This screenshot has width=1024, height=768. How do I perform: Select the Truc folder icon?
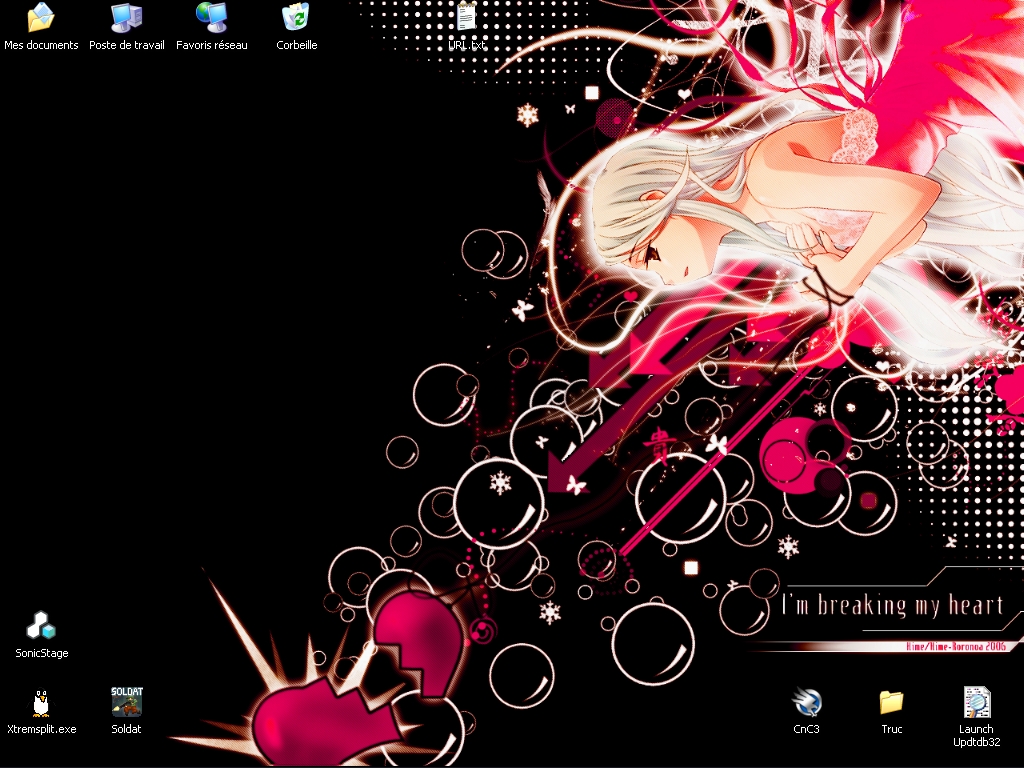(x=891, y=702)
